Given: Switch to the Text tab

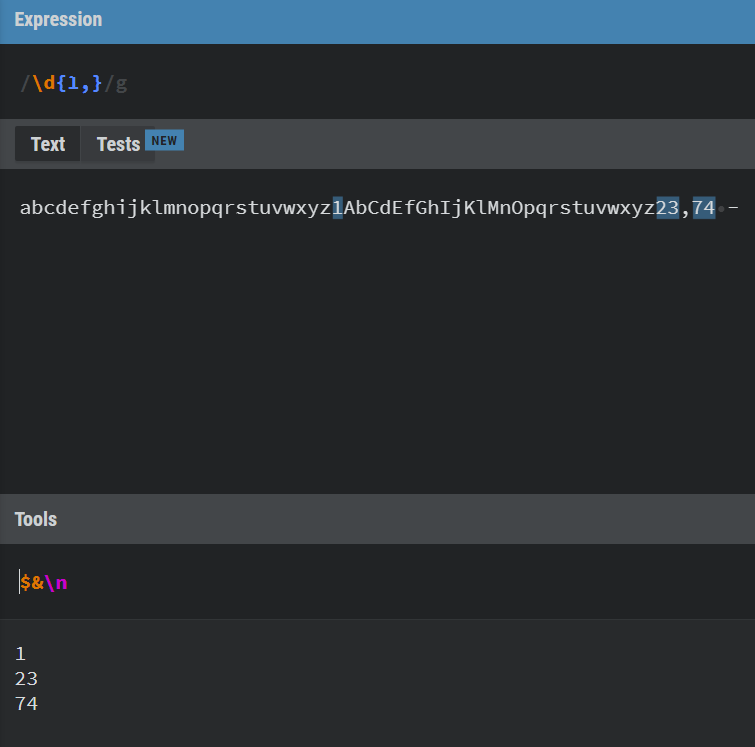Looking at the screenshot, I should tap(47, 144).
